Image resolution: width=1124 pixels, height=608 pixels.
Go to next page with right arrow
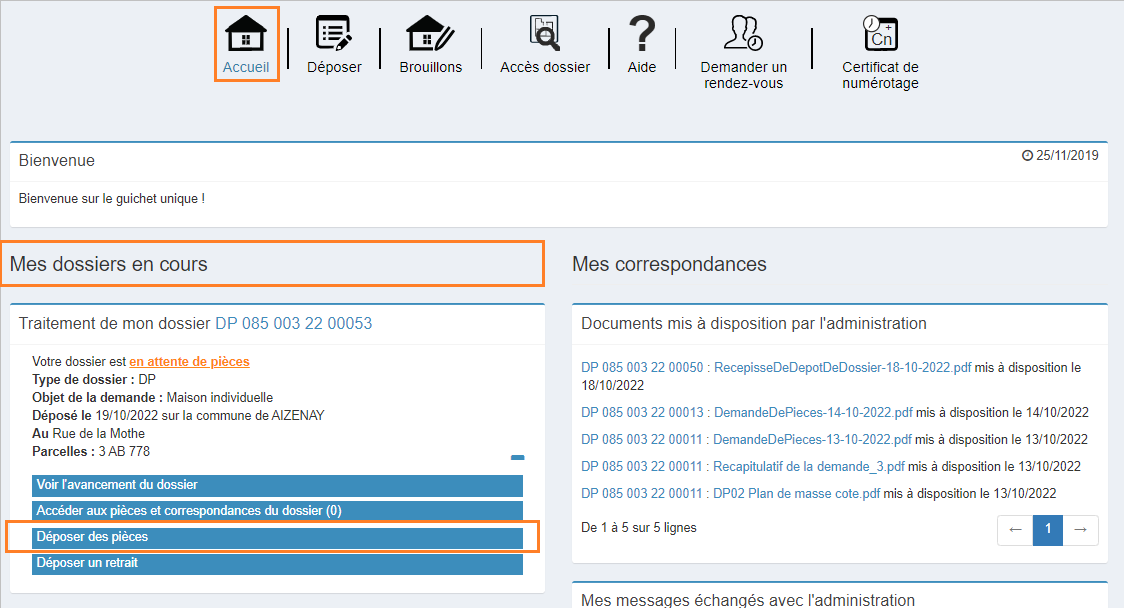click(1081, 529)
